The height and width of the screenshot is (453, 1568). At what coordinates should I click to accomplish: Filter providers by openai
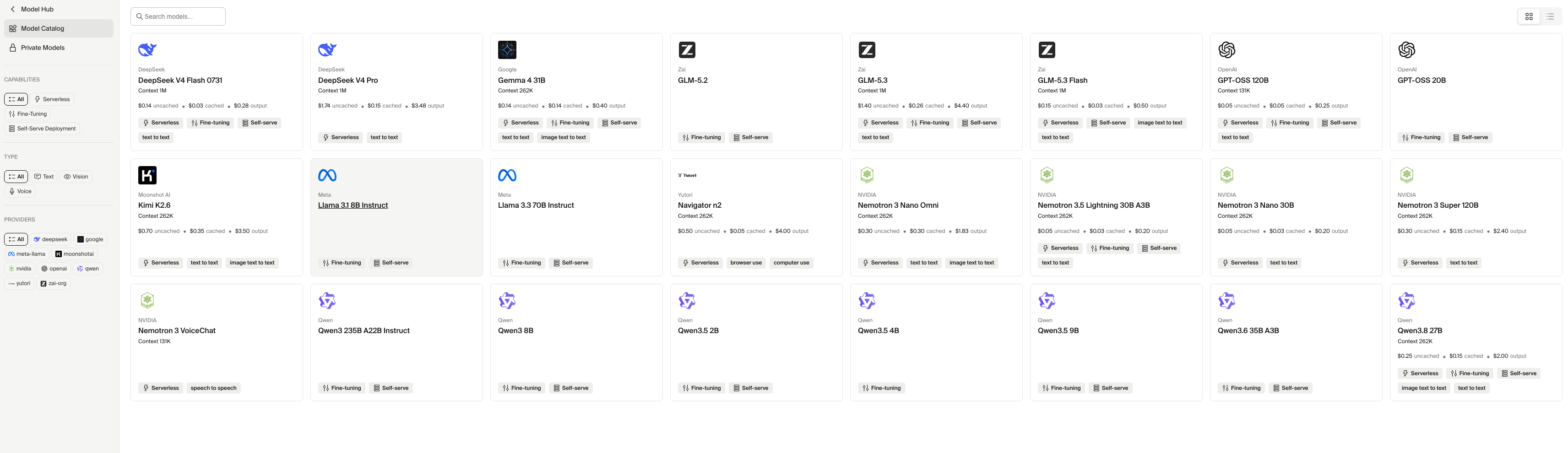click(x=54, y=268)
